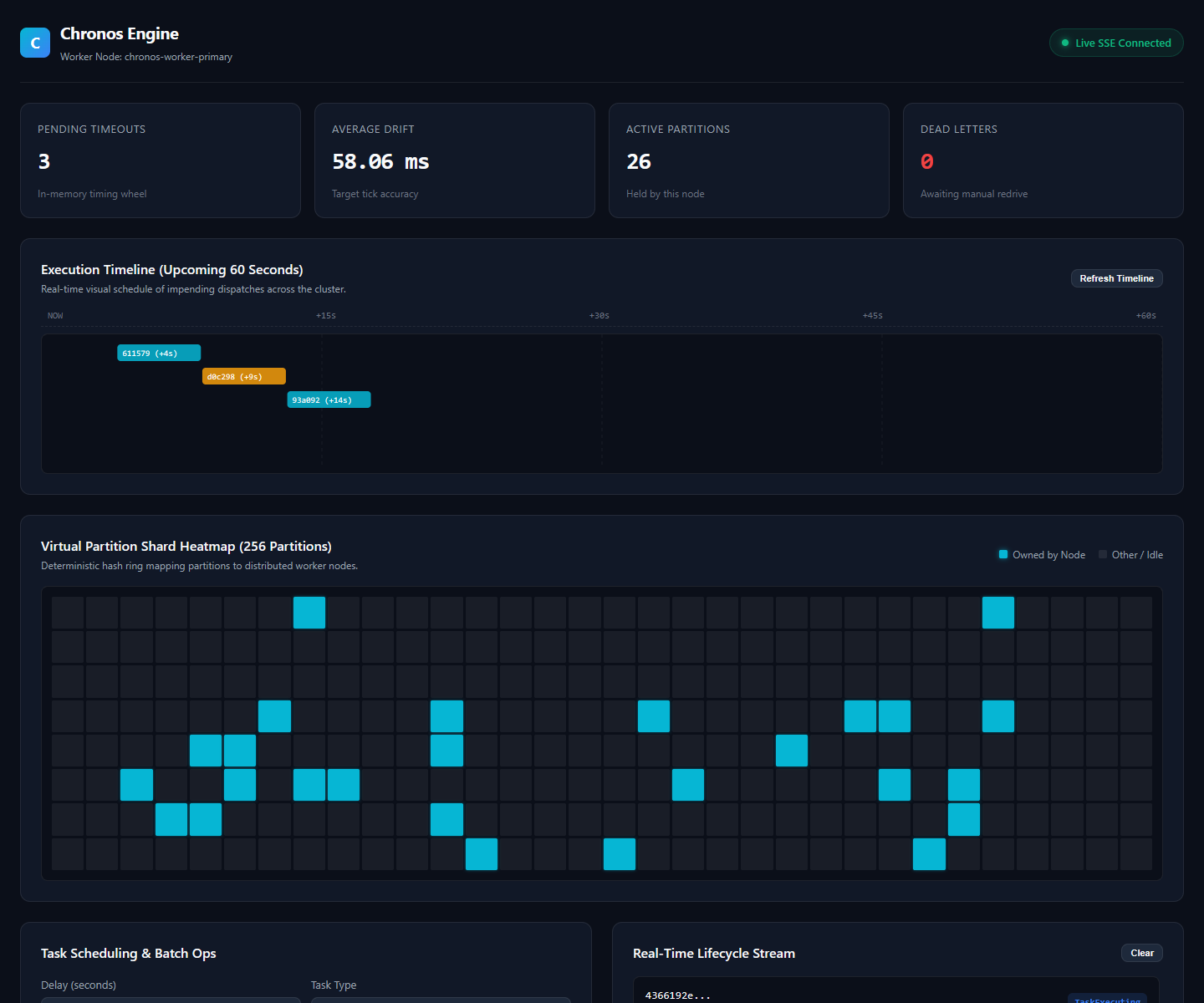Click the leftmost owned cell in heatmap bottom row
The image size is (1204, 1003).
click(x=482, y=854)
